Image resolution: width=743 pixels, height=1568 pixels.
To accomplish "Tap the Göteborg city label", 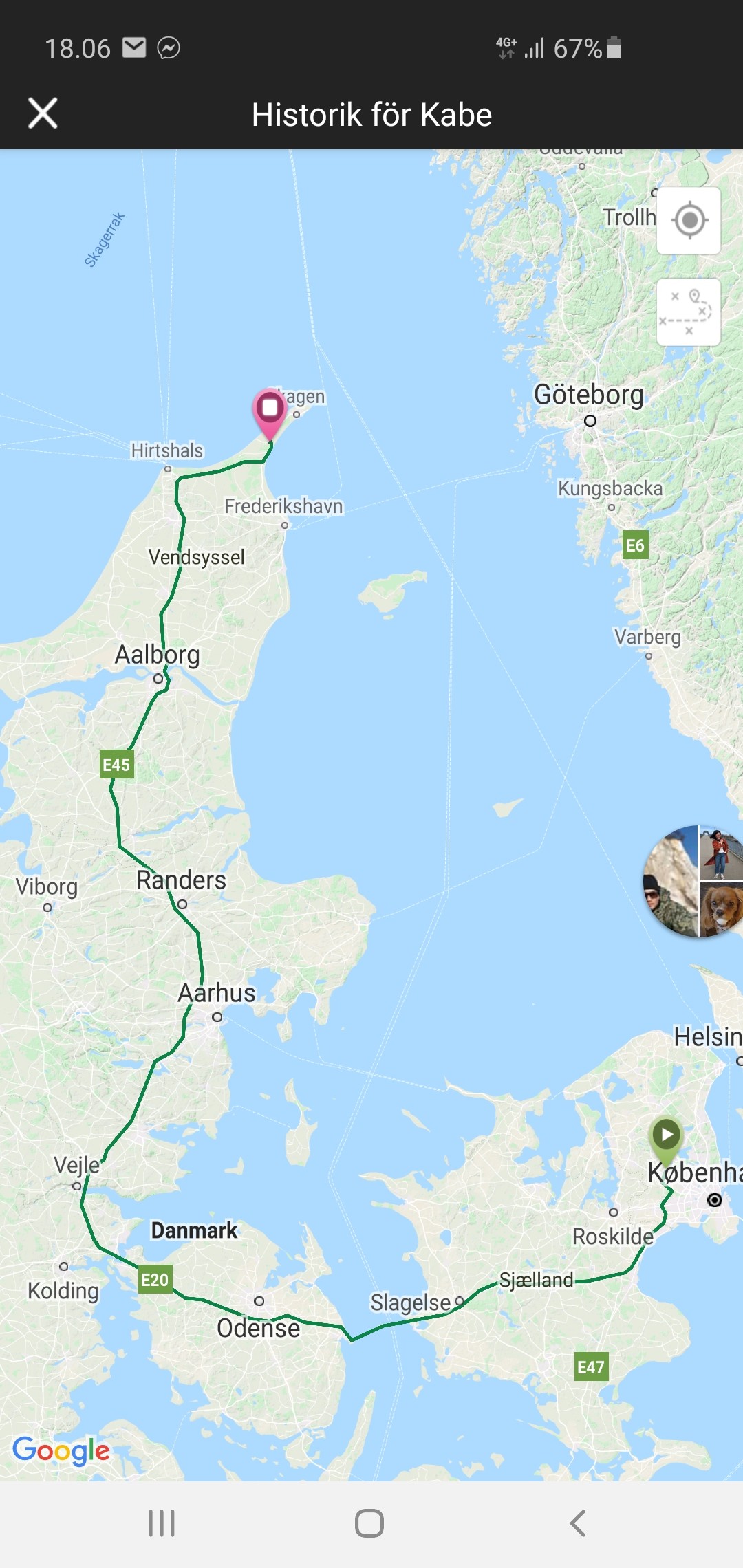I will point(589,395).
